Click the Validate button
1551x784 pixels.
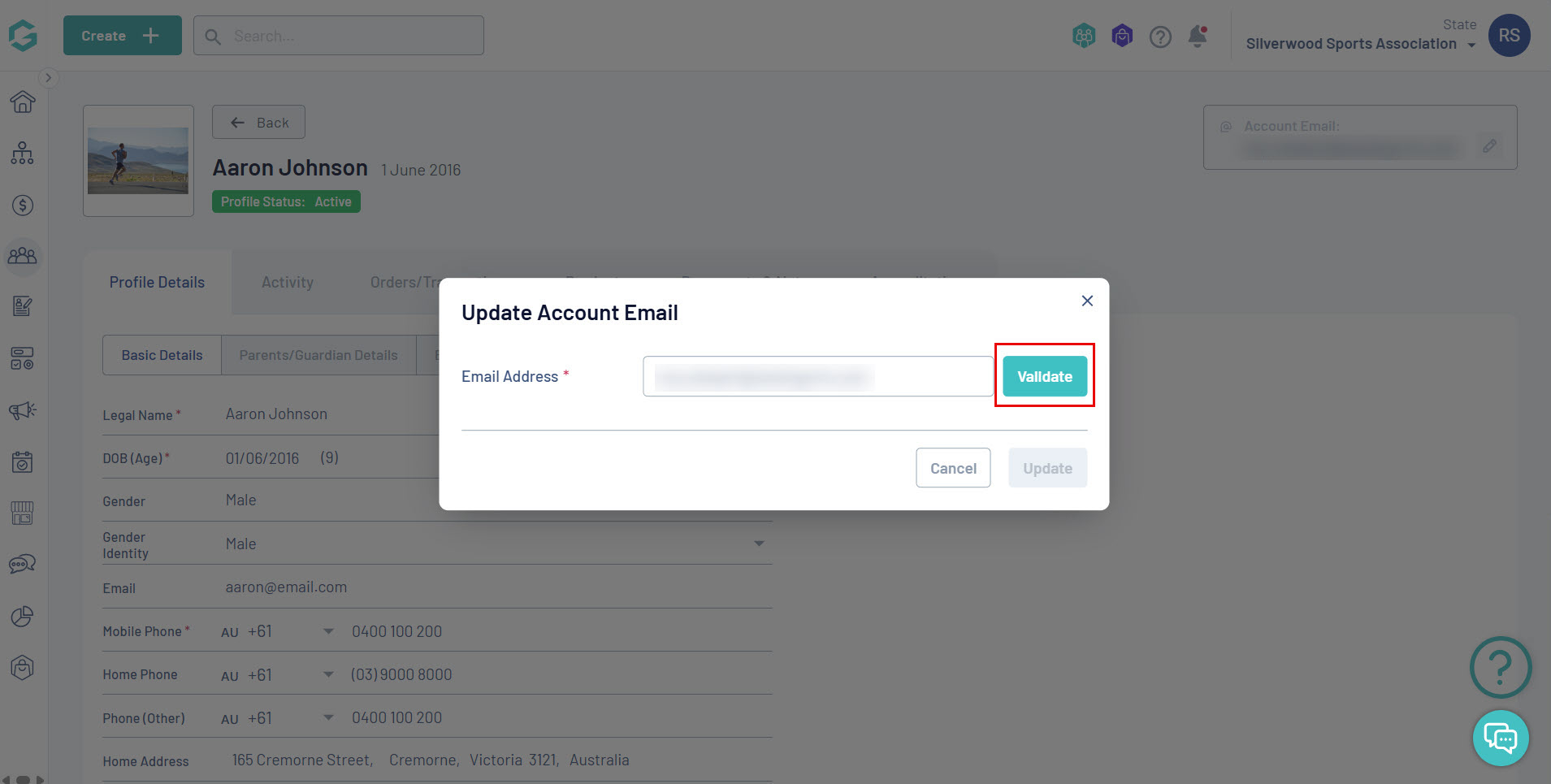tap(1045, 376)
